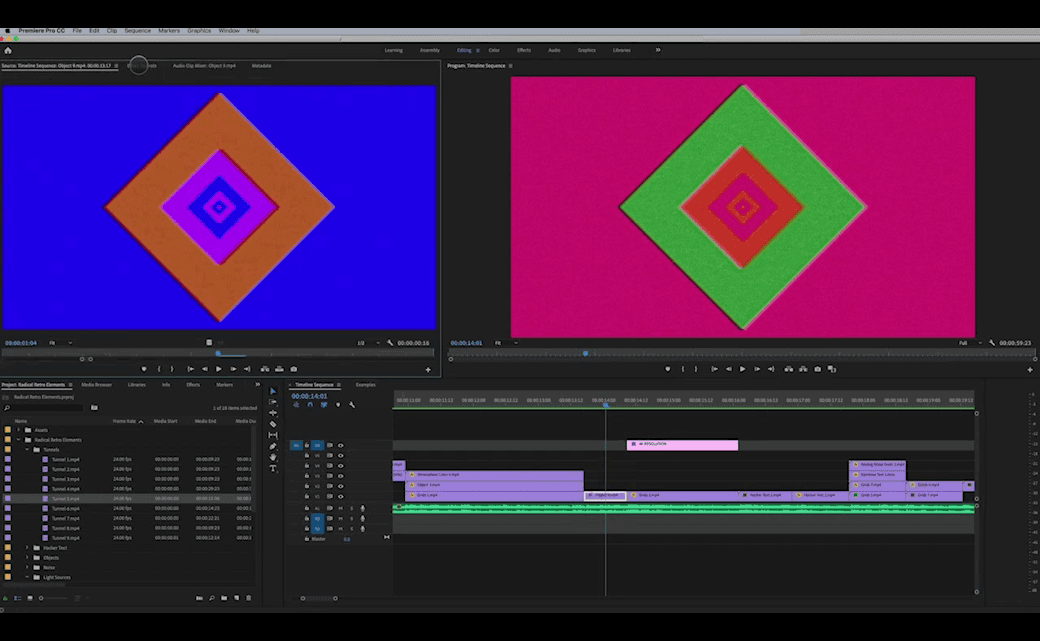Screen dimensions: 1040x641
Task: Open Source playback resolution 1/2 dropdown
Action: coord(369,343)
